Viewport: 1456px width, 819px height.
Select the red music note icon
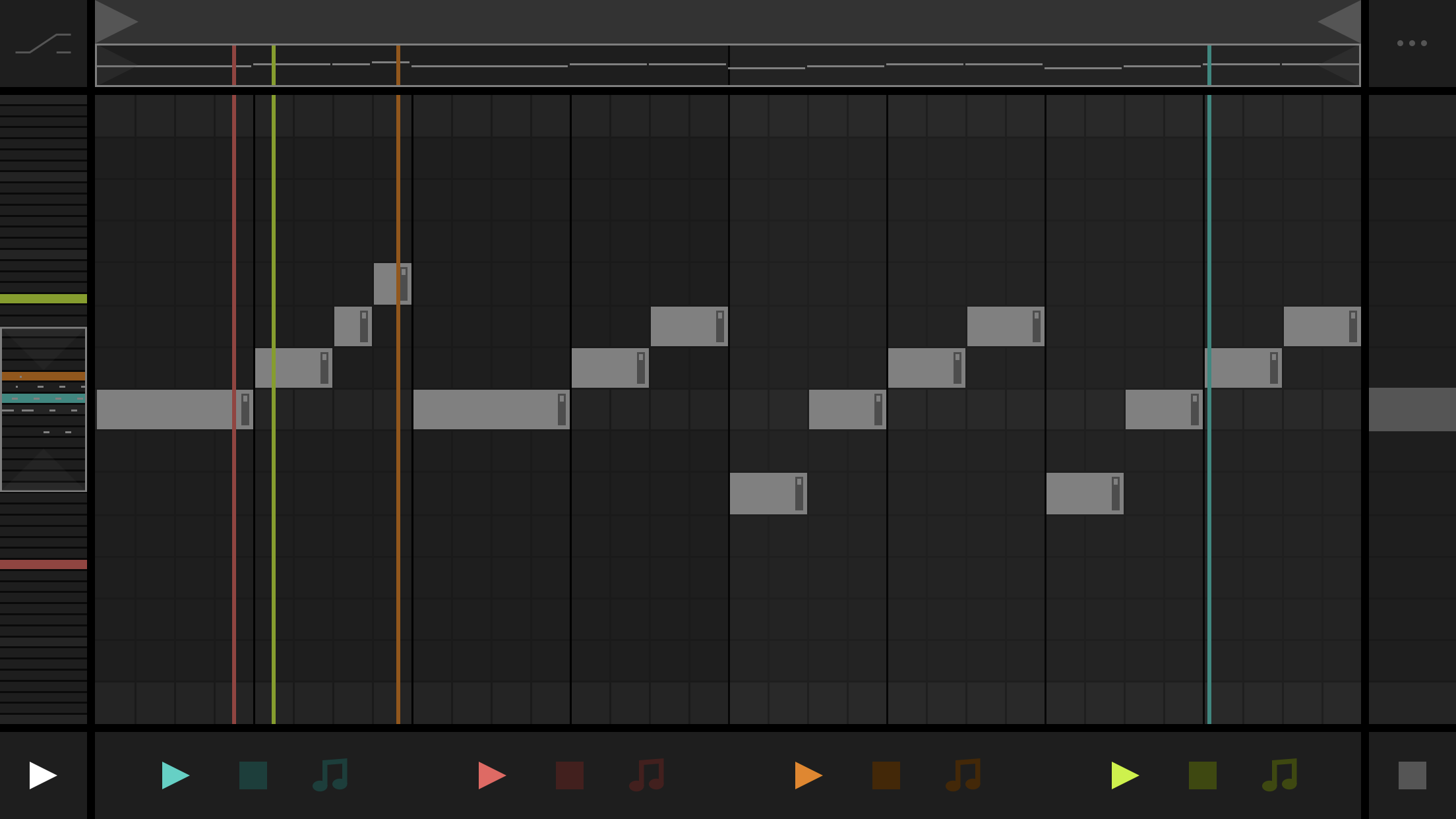647,775
